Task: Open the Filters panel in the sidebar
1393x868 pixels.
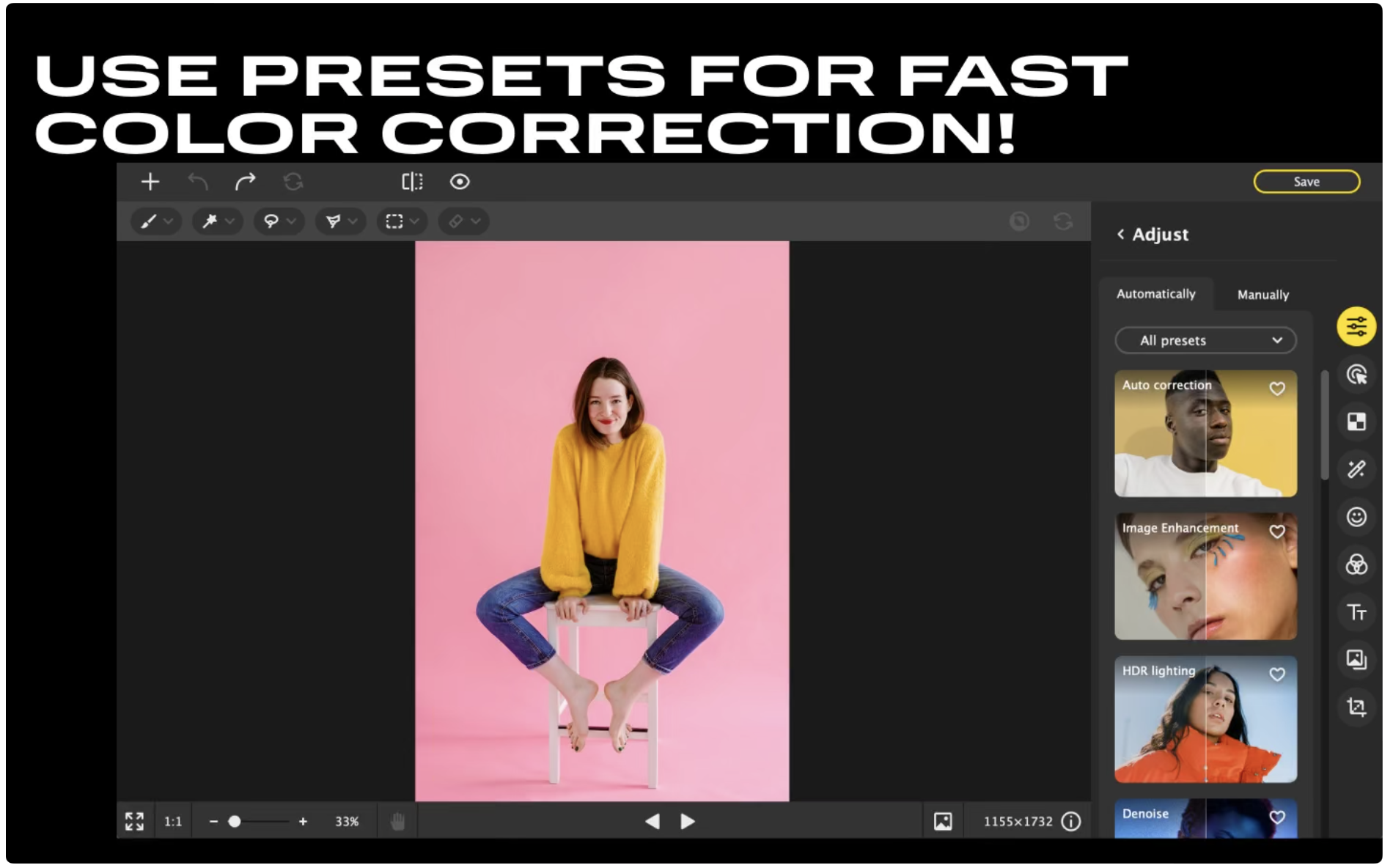Action: click(1356, 564)
